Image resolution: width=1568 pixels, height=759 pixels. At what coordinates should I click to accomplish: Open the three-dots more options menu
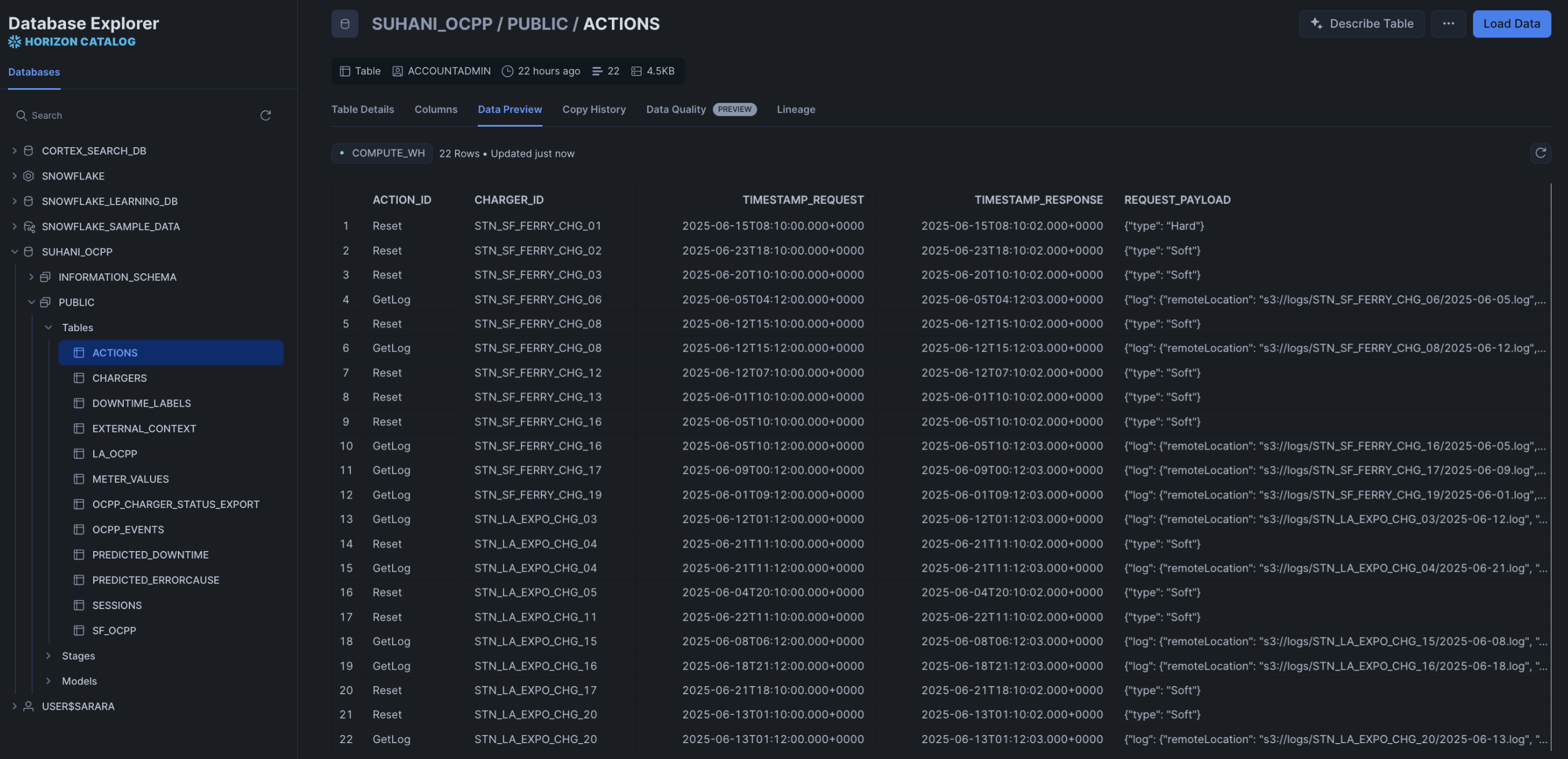[x=1448, y=24]
